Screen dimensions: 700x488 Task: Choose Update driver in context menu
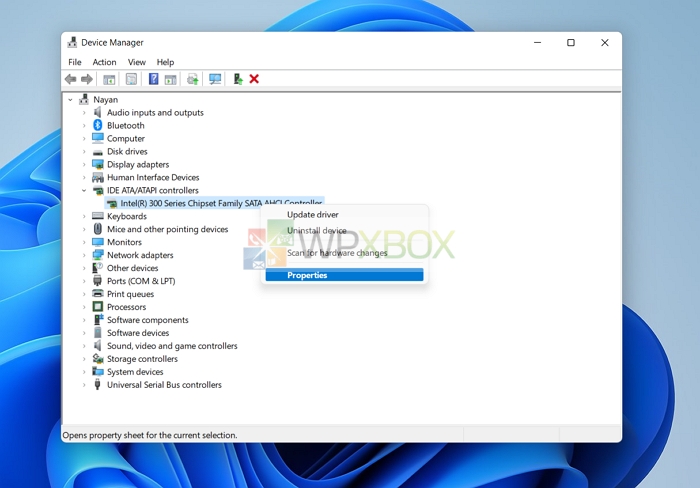pos(344,215)
